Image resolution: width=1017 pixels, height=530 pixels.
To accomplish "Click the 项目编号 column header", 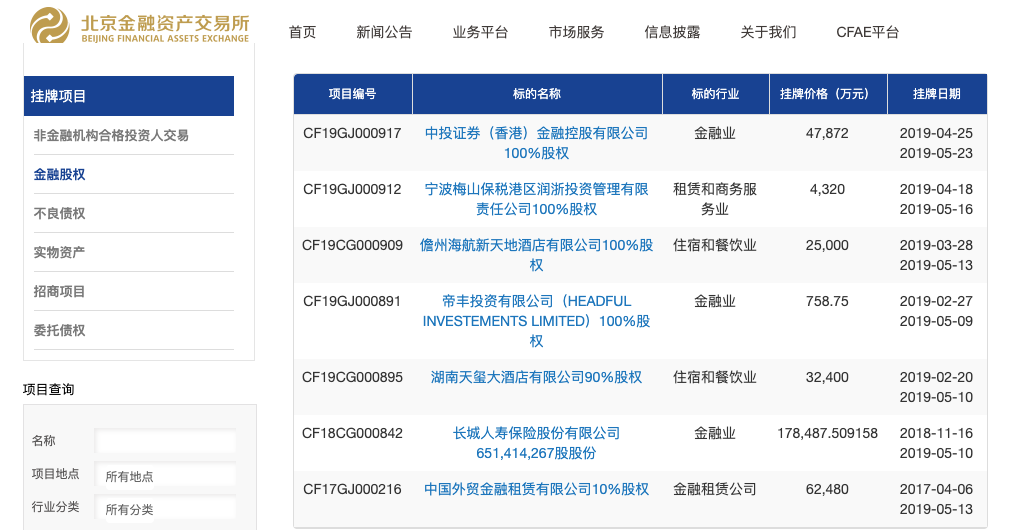I will tap(353, 94).
